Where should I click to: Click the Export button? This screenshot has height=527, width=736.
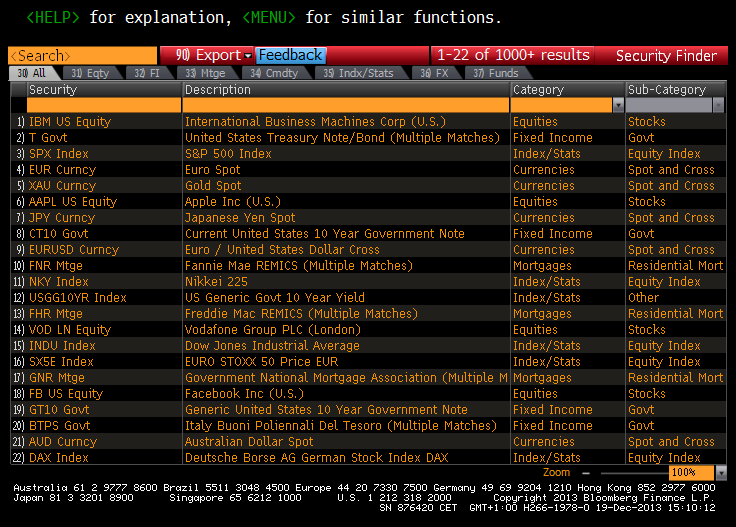207,55
